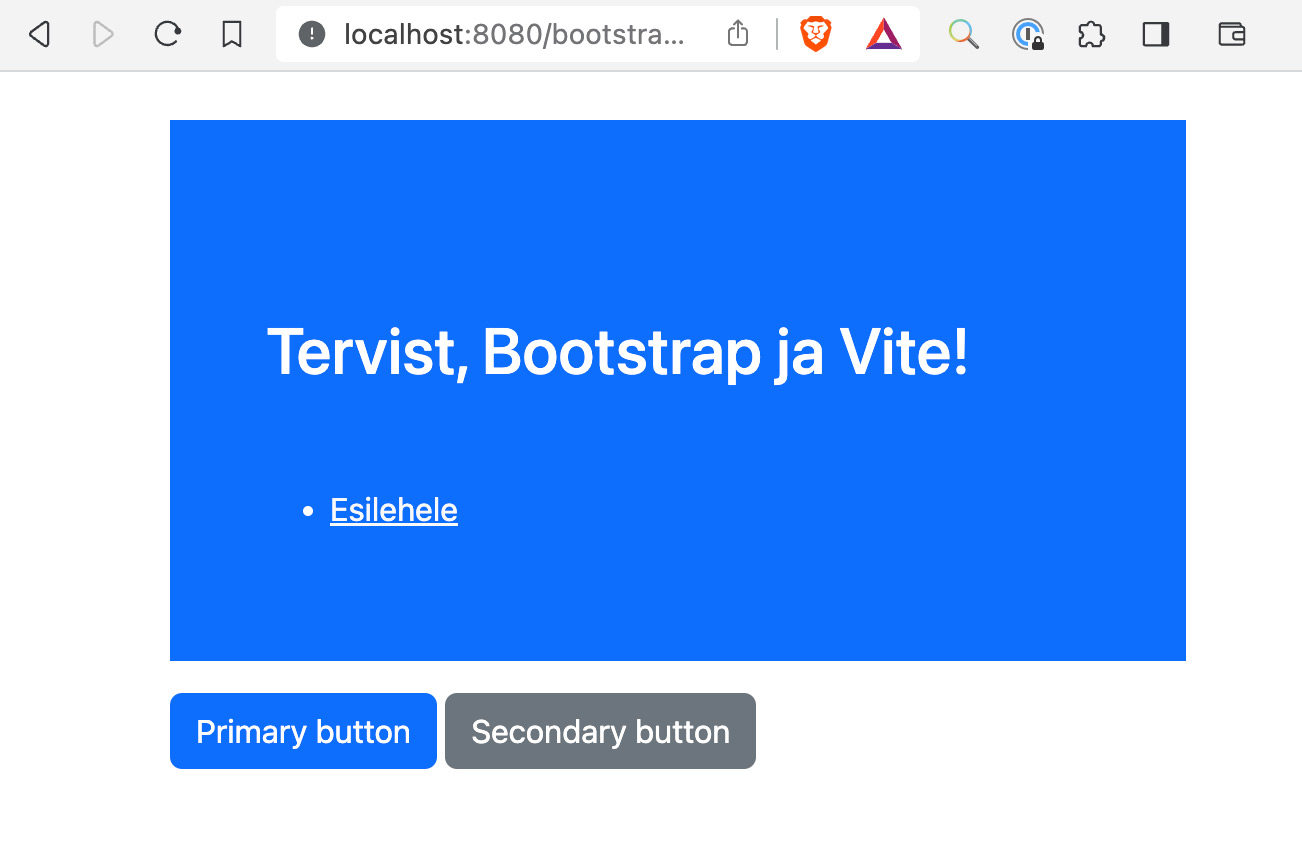Open Brave Rewards triangle icon

click(883, 35)
